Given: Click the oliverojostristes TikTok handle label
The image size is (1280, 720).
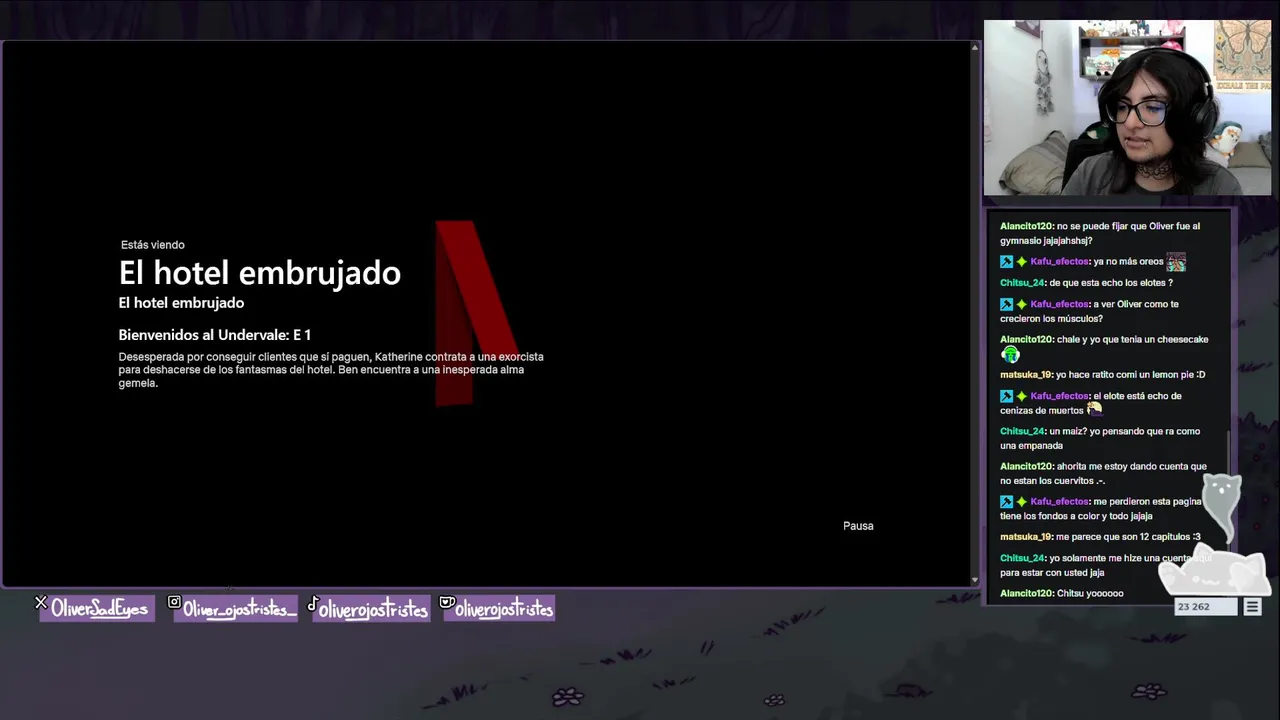Looking at the screenshot, I should click(373, 610).
